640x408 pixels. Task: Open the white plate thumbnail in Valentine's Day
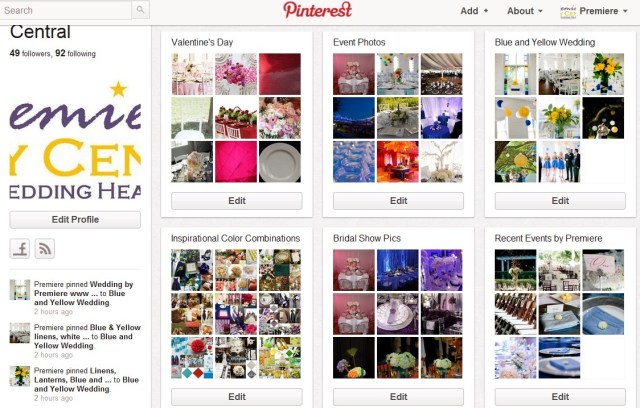pyautogui.click(x=280, y=162)
